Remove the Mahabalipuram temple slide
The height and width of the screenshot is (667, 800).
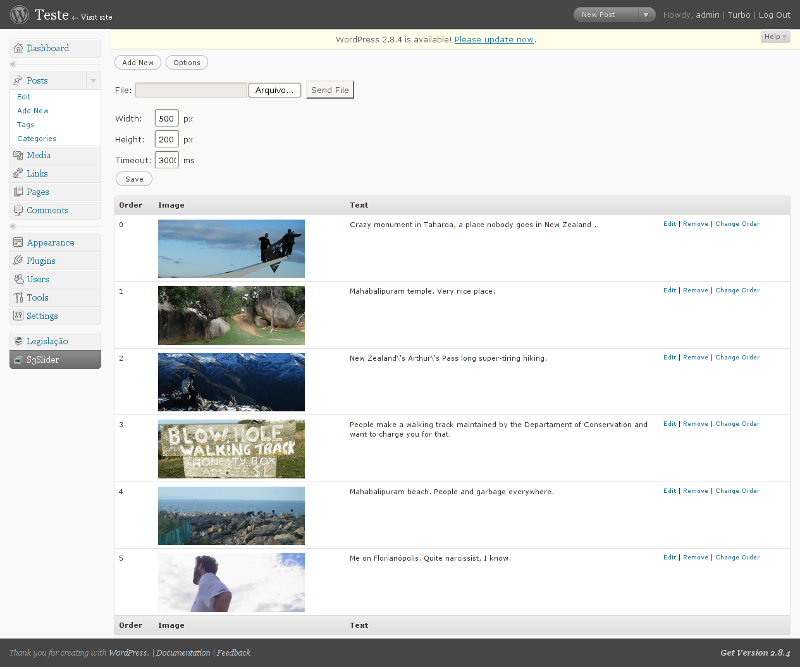pyautogui.click(x=695, y=291)
